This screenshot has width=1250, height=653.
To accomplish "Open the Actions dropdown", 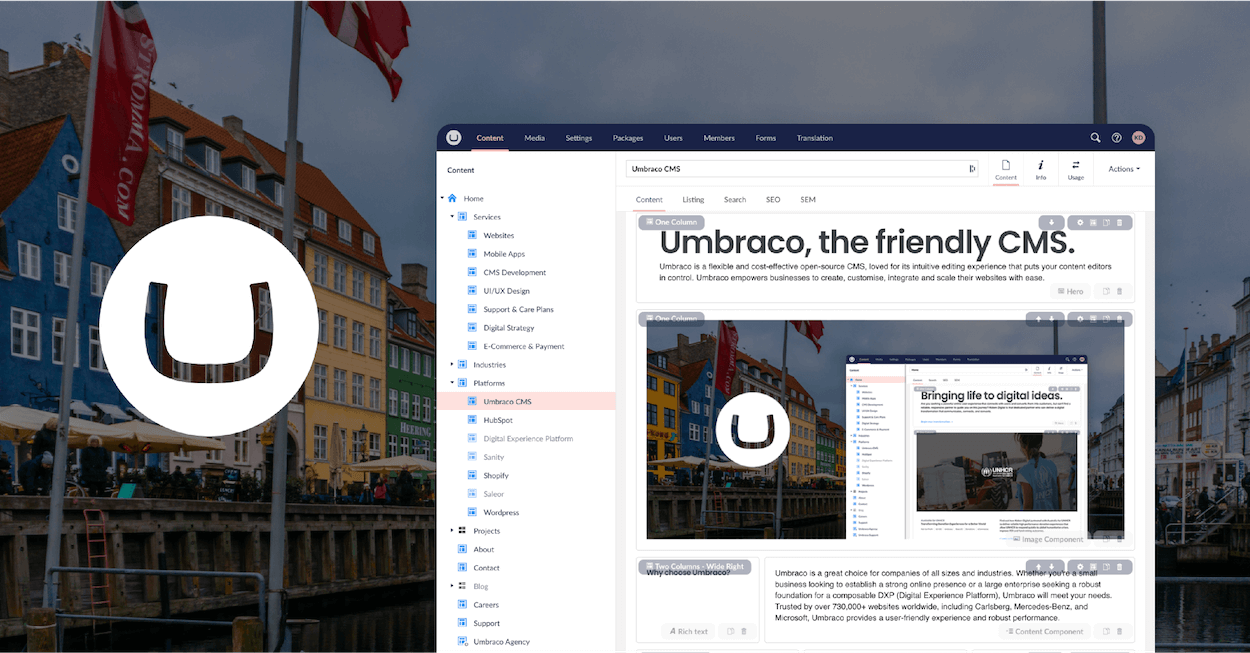I will 1122,168.
